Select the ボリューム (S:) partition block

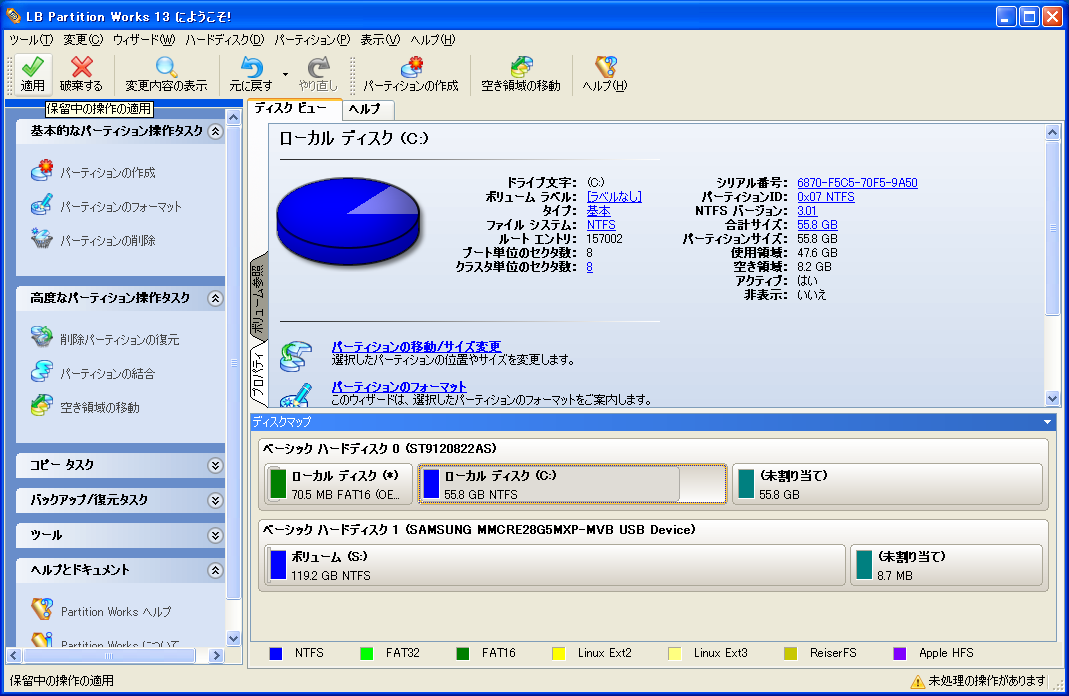556,564
